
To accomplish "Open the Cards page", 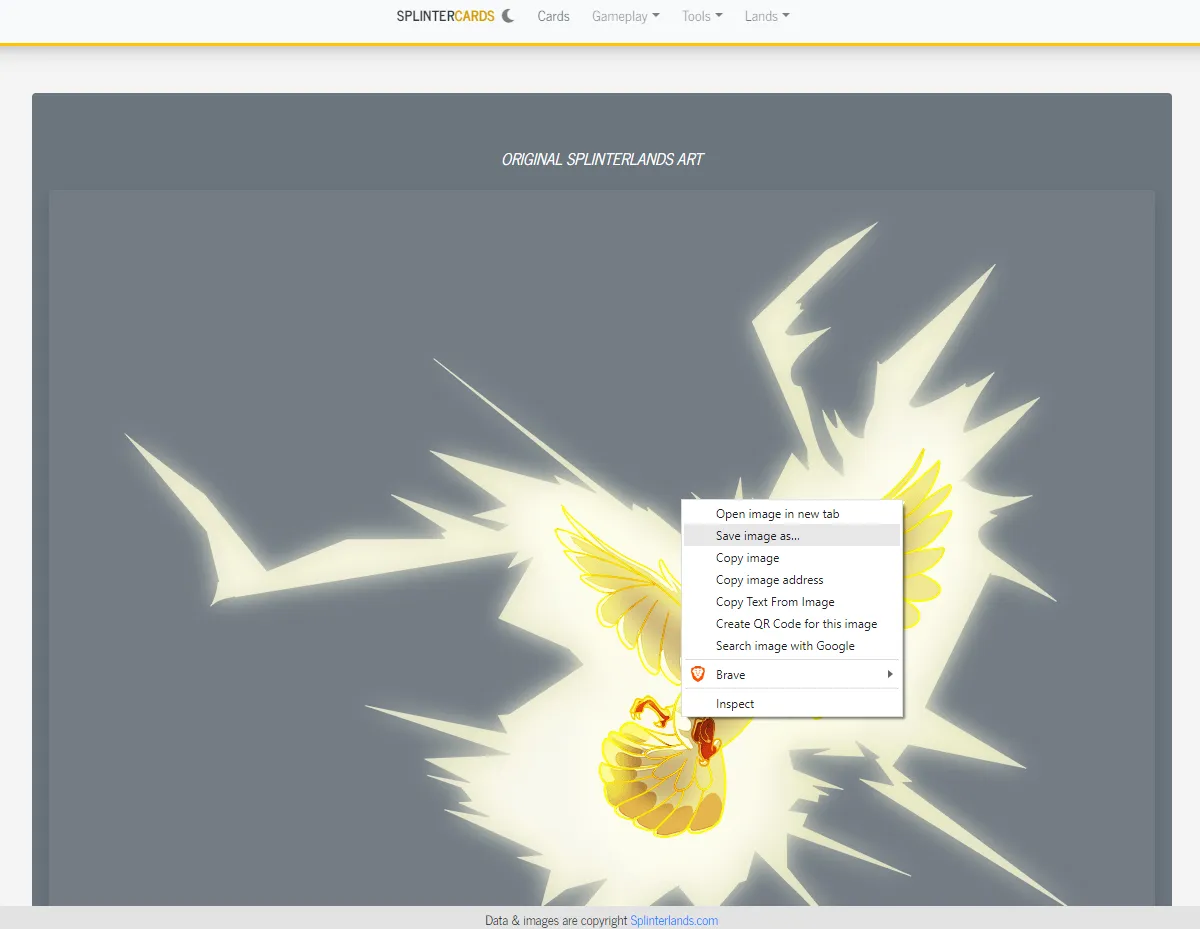I will coord(553,16).
